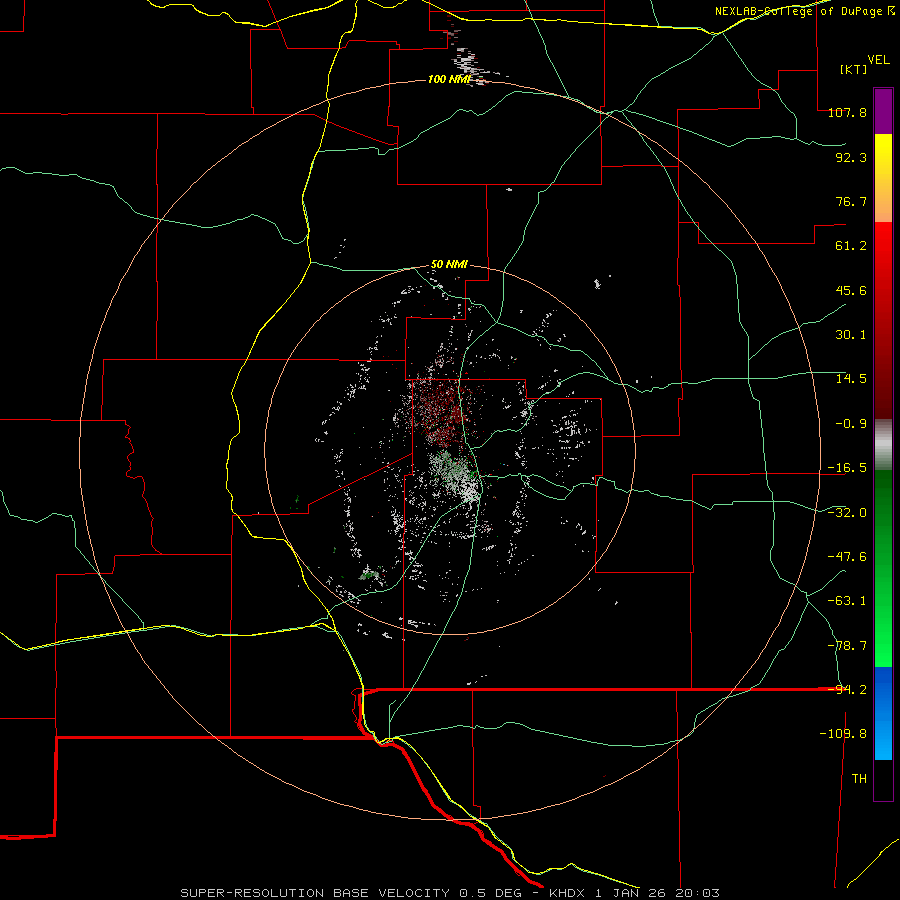The image size is (900, 900).
Task: Click the TH legend label
Action: pos(859,779)
